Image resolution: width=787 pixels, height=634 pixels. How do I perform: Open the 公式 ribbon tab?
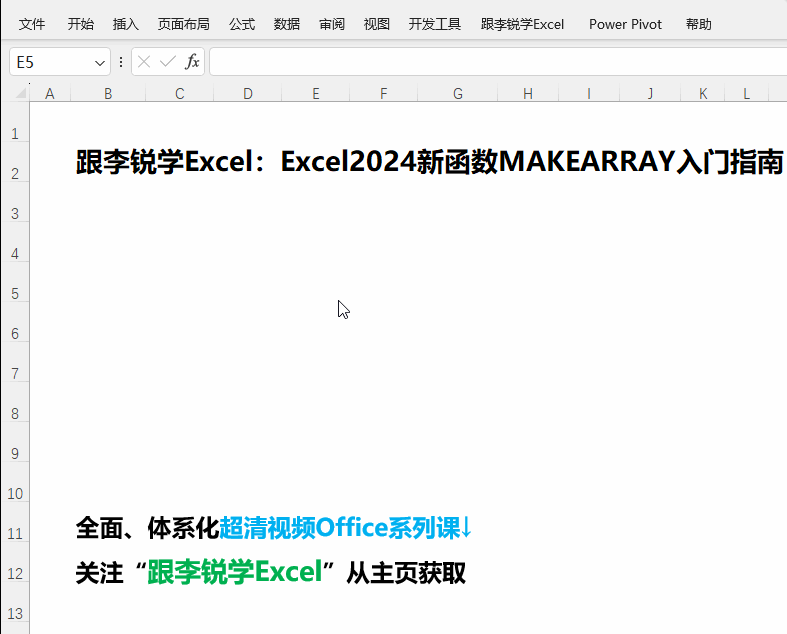[242, 24]
